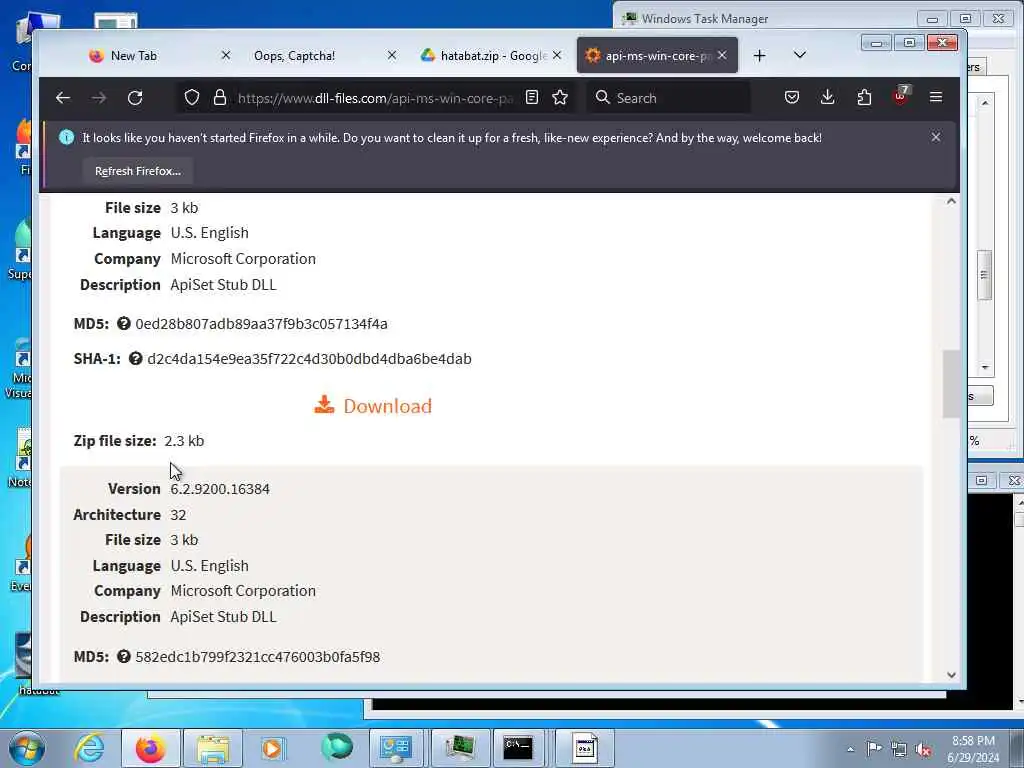The image size is (1024, 768).
Task: Switch to the Oops, Captcha! tab
Action: (294, 56)
